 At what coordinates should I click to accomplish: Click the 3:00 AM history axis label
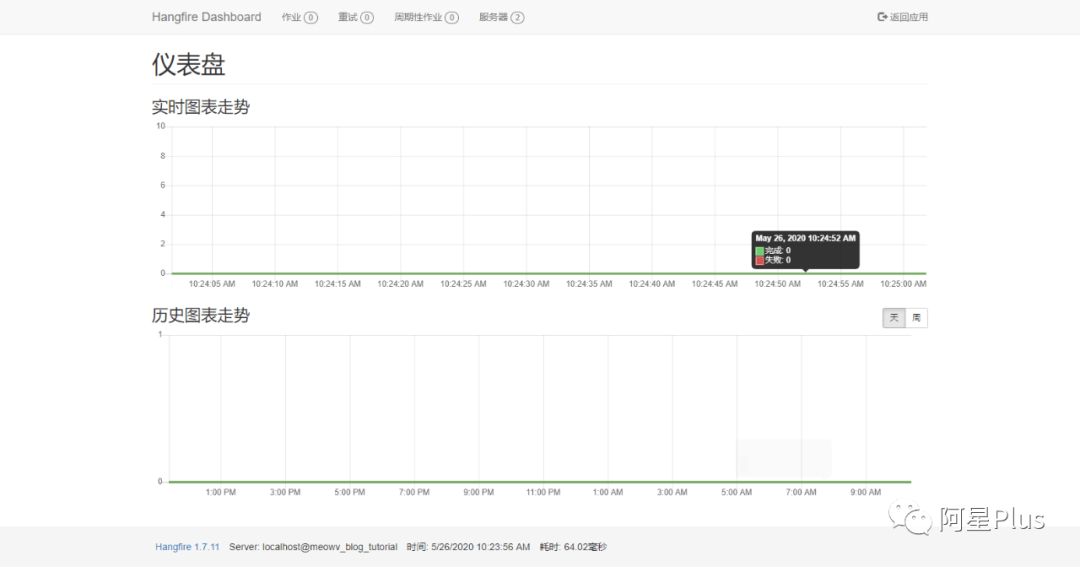[672, 493]
